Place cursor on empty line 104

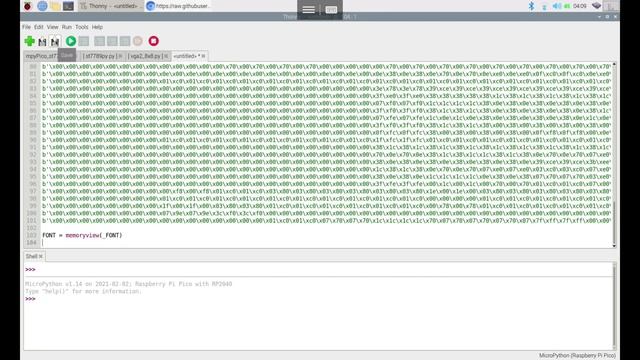(x=327, y=243)
